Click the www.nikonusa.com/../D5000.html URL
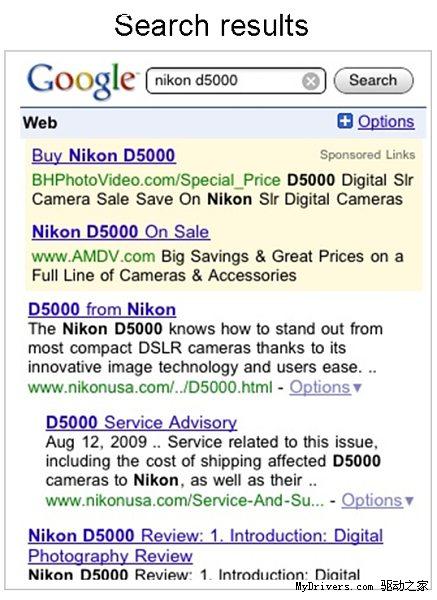Image resolution: width=437 pixels, height=600 pixels. 150,387
